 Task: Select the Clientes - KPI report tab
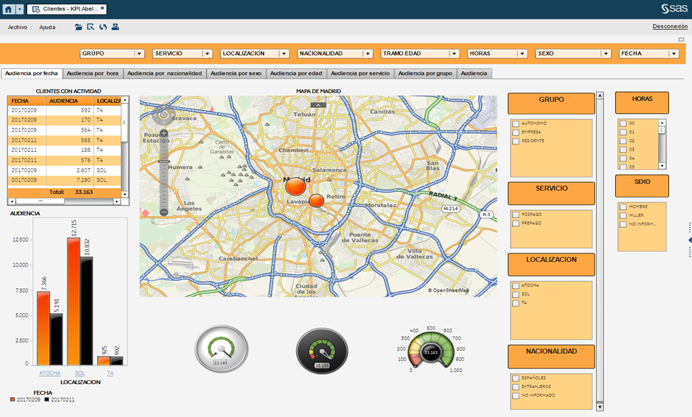click(x=67, y=9)
